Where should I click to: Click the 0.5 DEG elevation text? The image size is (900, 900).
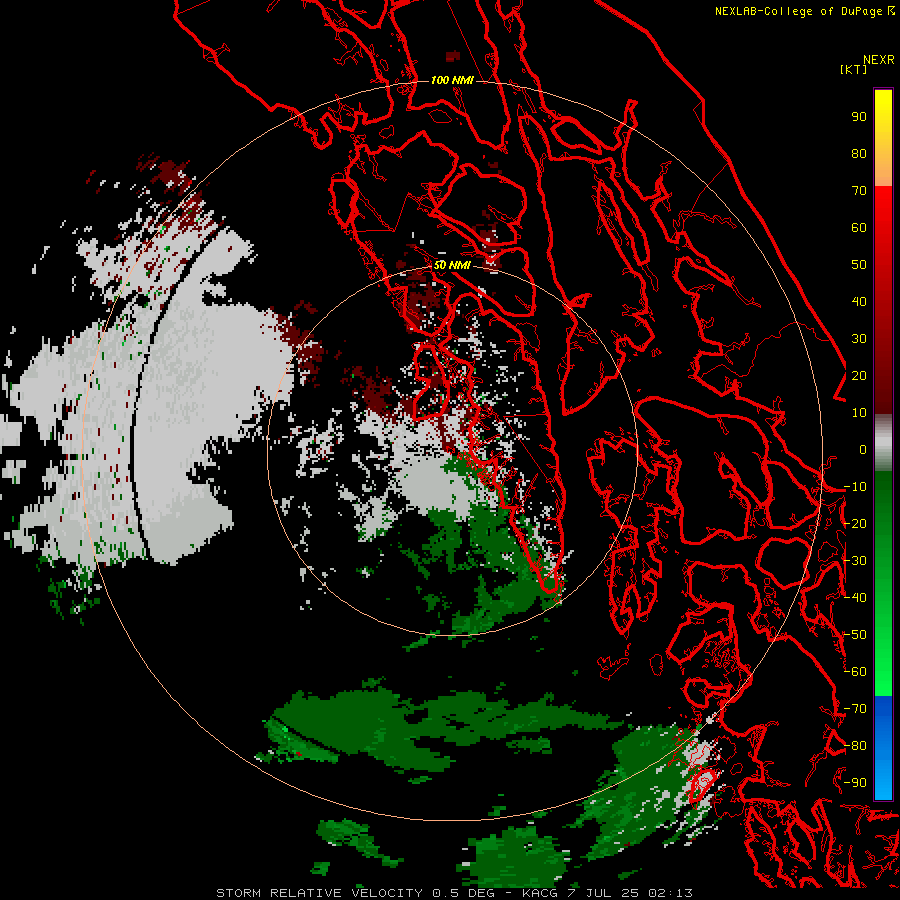click(463, 893)
